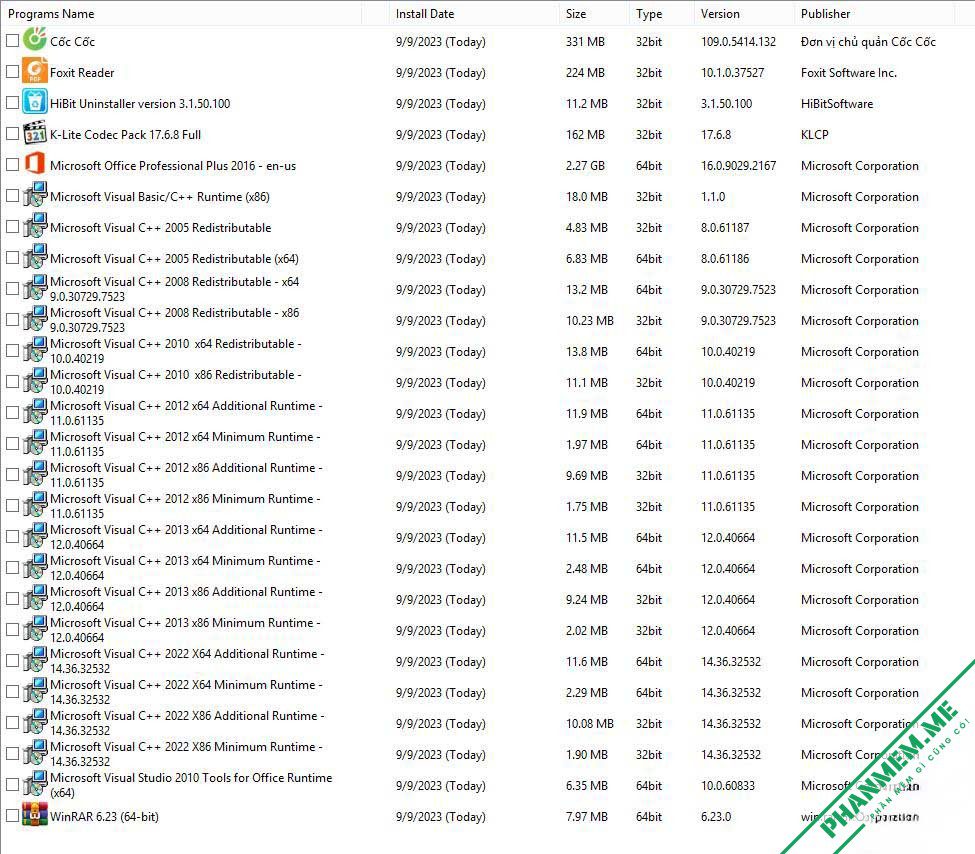Image resolution: width=975 pixels, height=854 pixels.
Task: Tick the Visual C++ 2005 Redistributable checkbox (not x64)
Action: coord(12,227)
